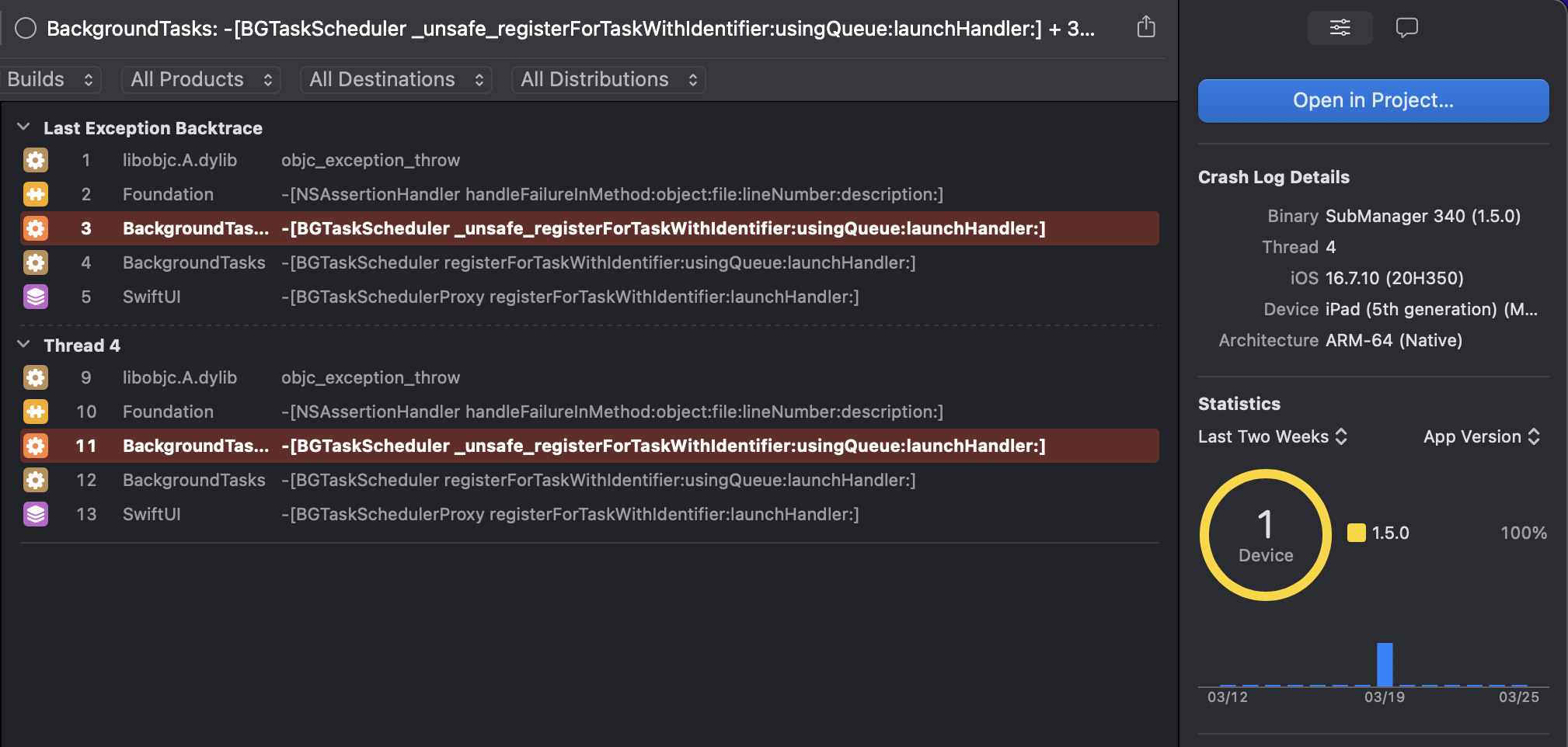Click the purple SwiftUI icon in frame 5
Viewport: 1568px width, 747px height.
[x=36, y=297]
